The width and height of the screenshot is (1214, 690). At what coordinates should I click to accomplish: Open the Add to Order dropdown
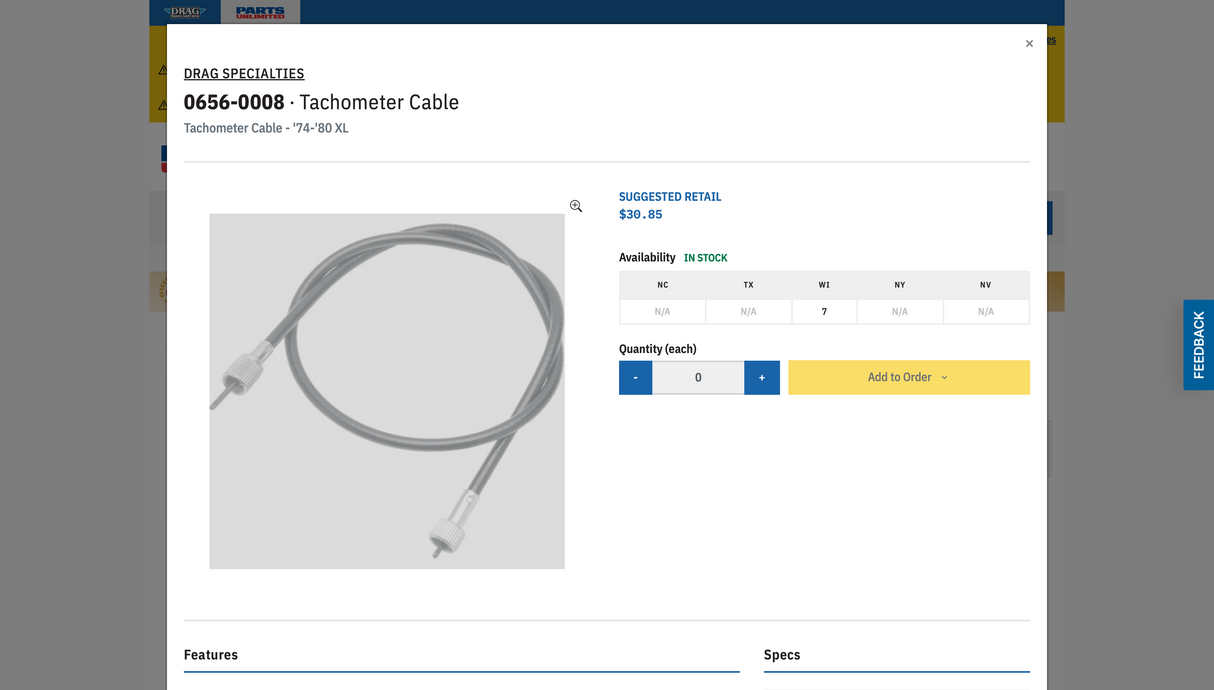909,377
